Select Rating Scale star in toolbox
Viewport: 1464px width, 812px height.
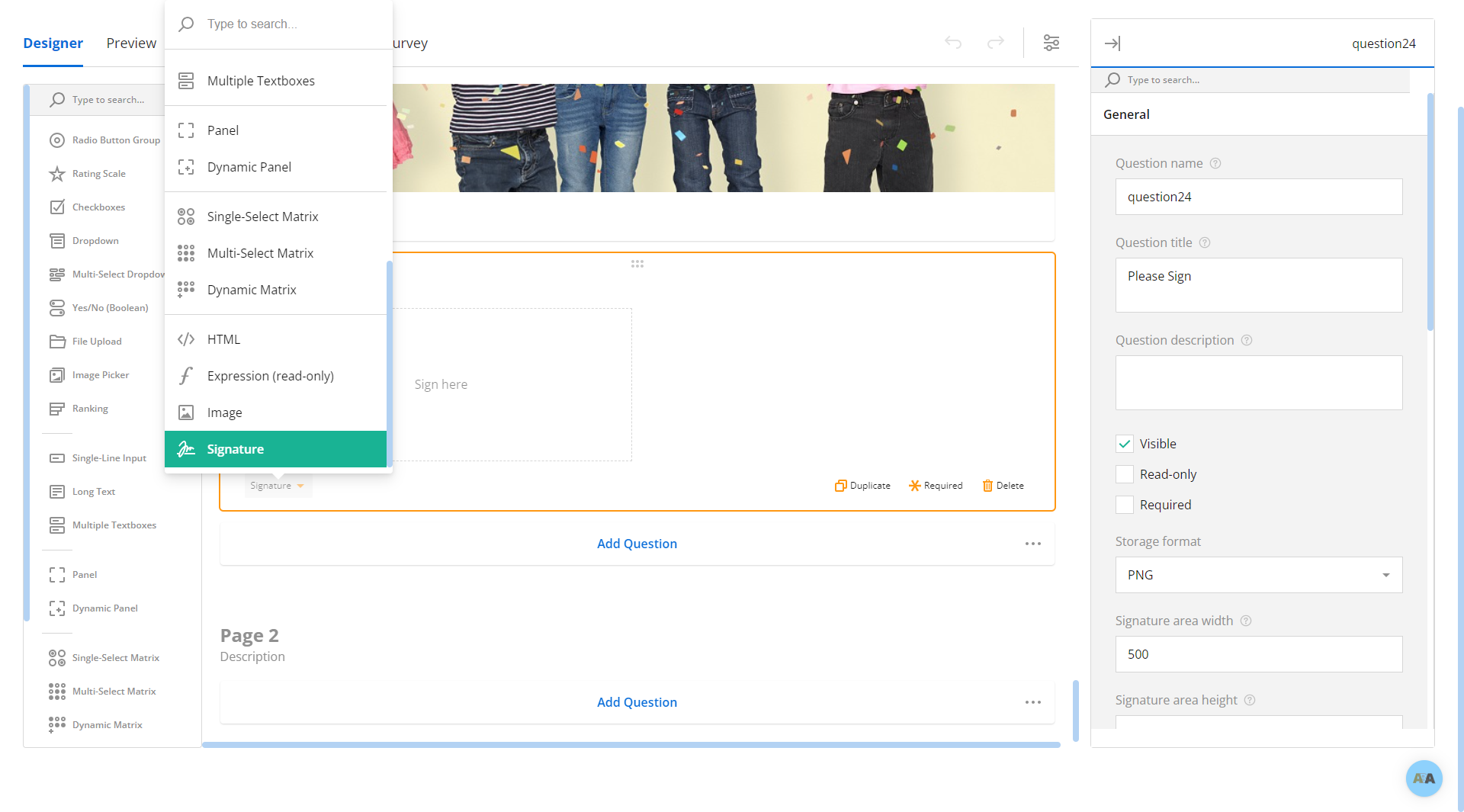click(57, 174)
